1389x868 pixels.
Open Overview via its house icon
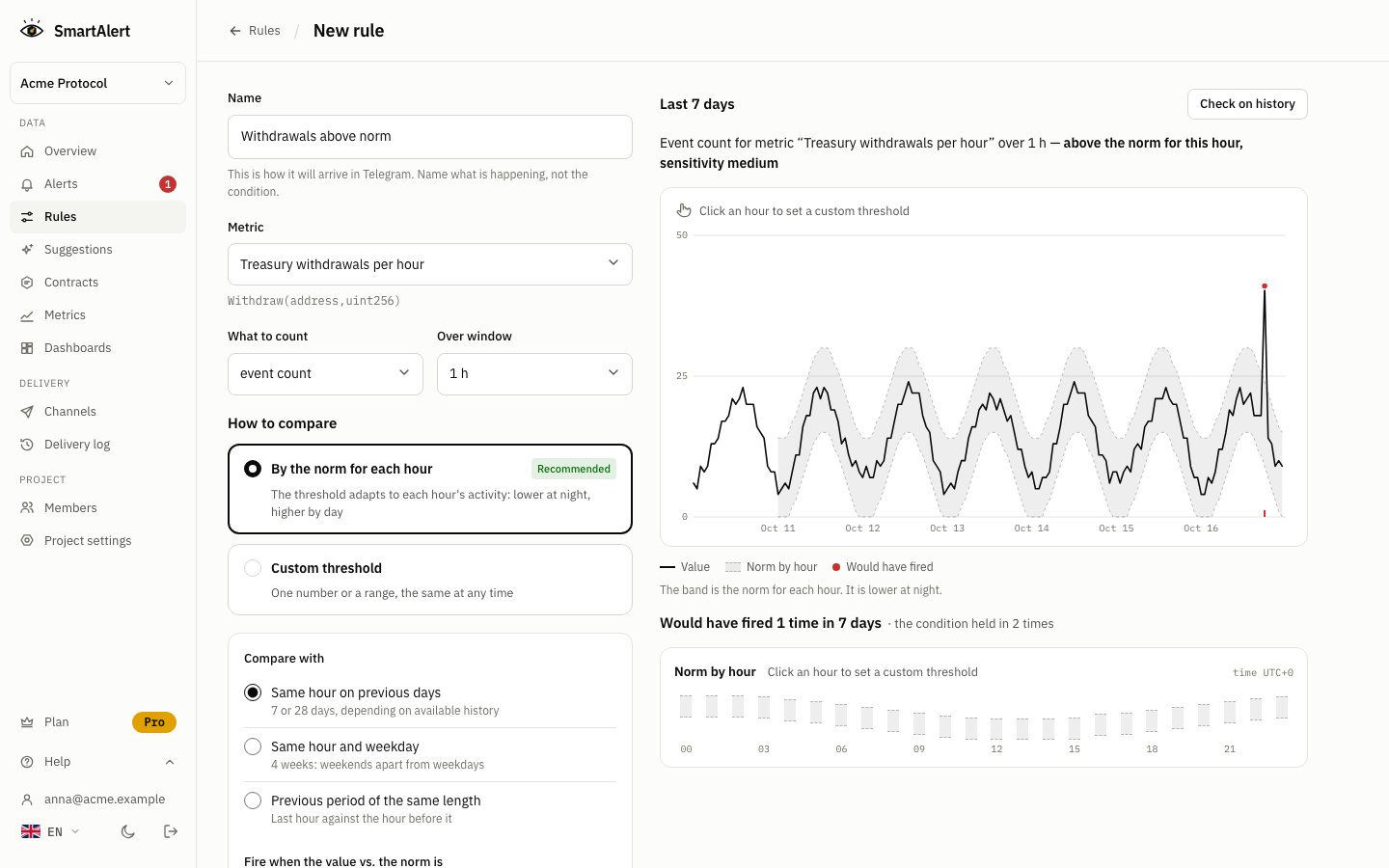click(x=27, y=151)
